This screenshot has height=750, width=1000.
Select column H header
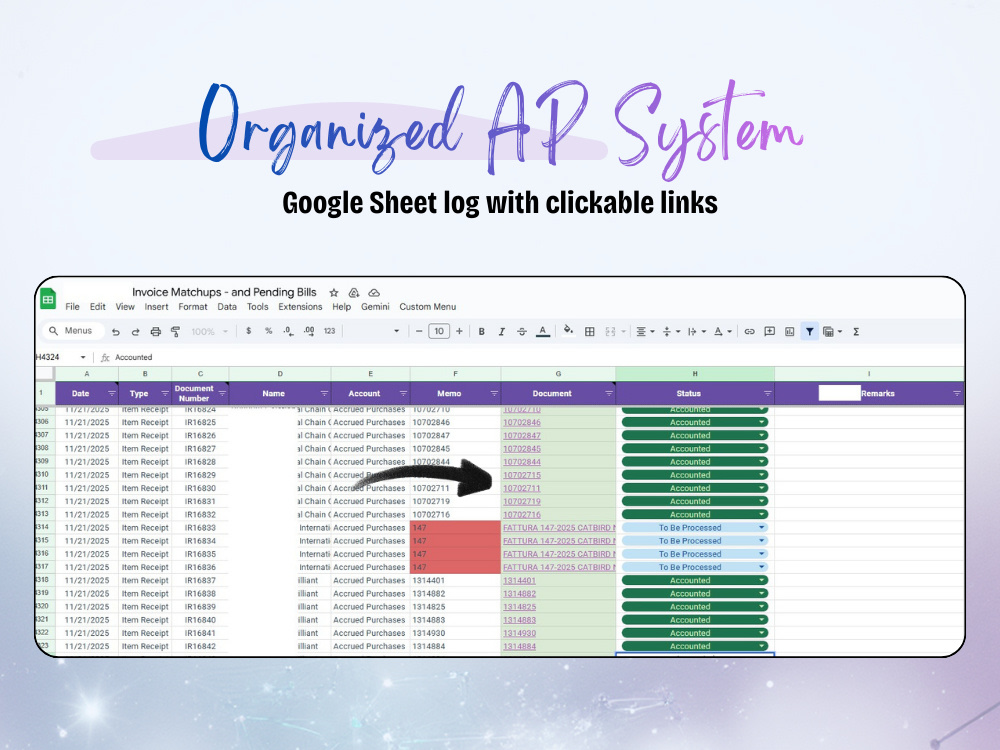click(x=695, y=374)
